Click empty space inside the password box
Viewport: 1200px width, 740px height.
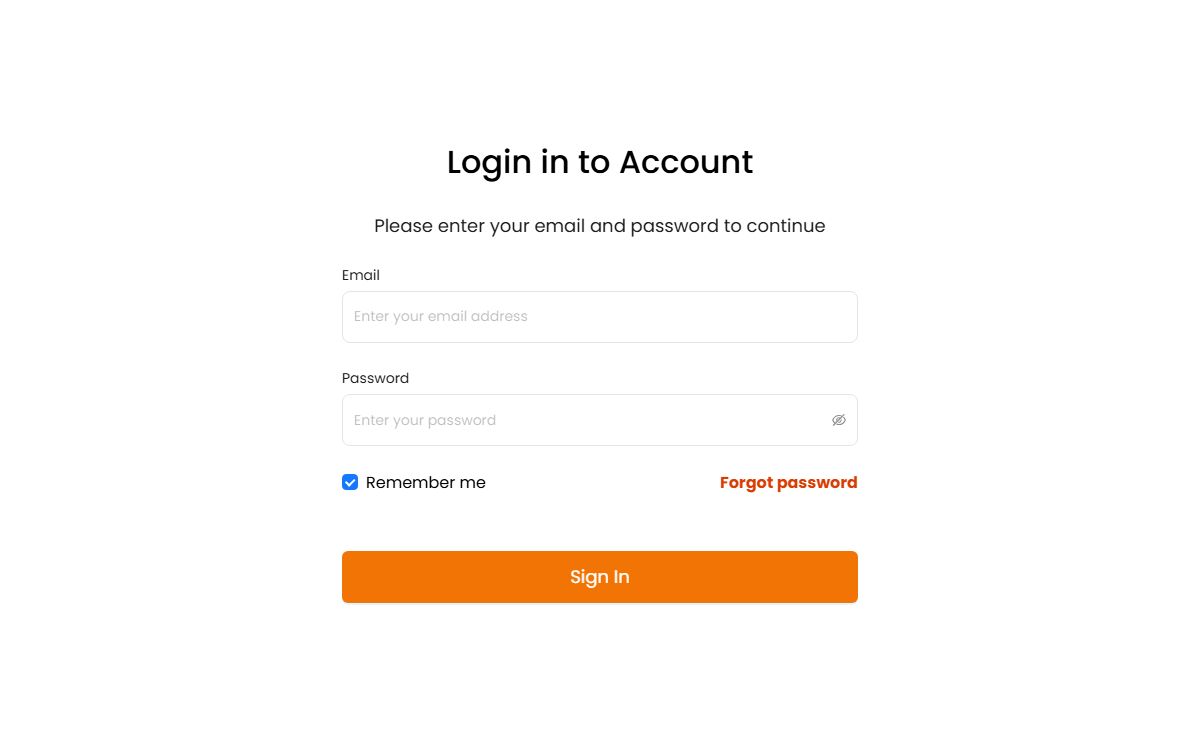[x=660, y=420]
